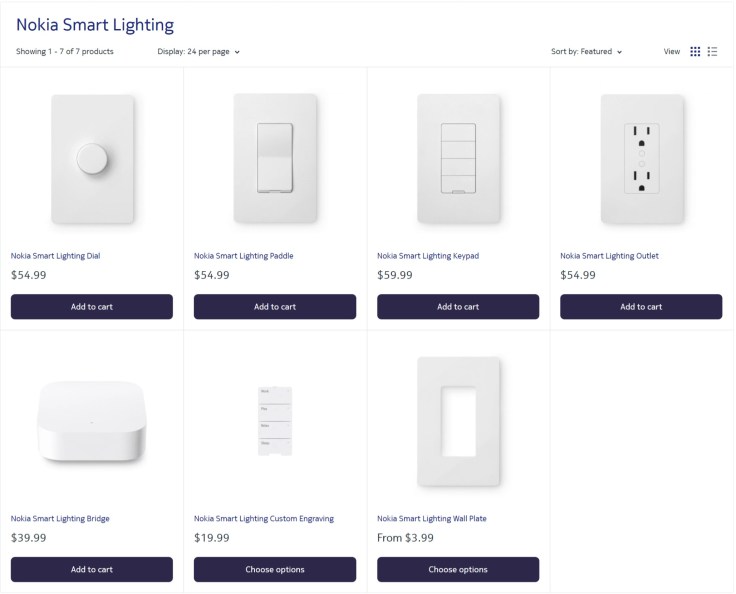Open Nokia Smart Lighting Custom Engraving link
This screenshot has height=594, width=736.
pos(264,519)
